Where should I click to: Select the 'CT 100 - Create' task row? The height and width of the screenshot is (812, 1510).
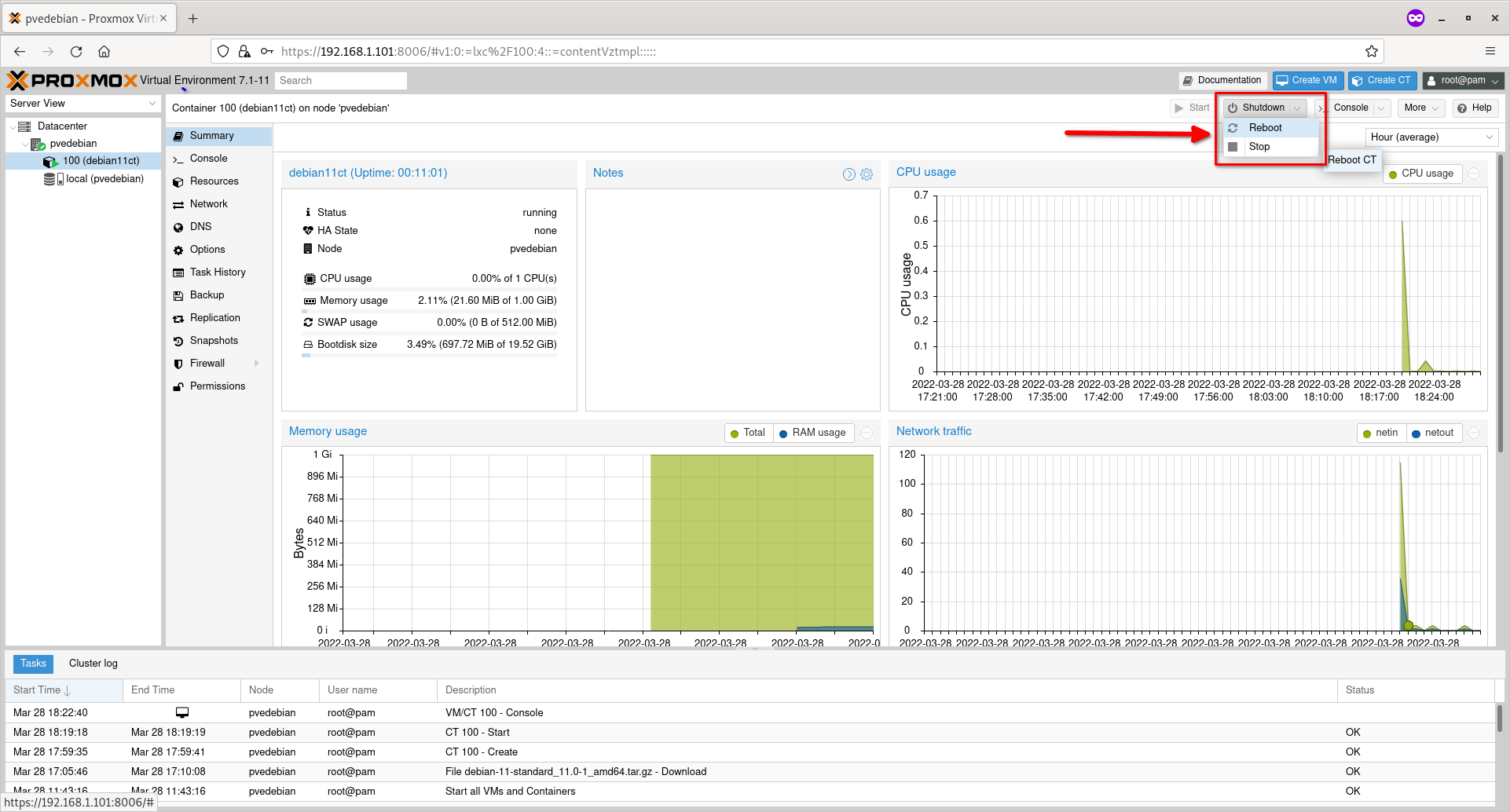(750, 752)
